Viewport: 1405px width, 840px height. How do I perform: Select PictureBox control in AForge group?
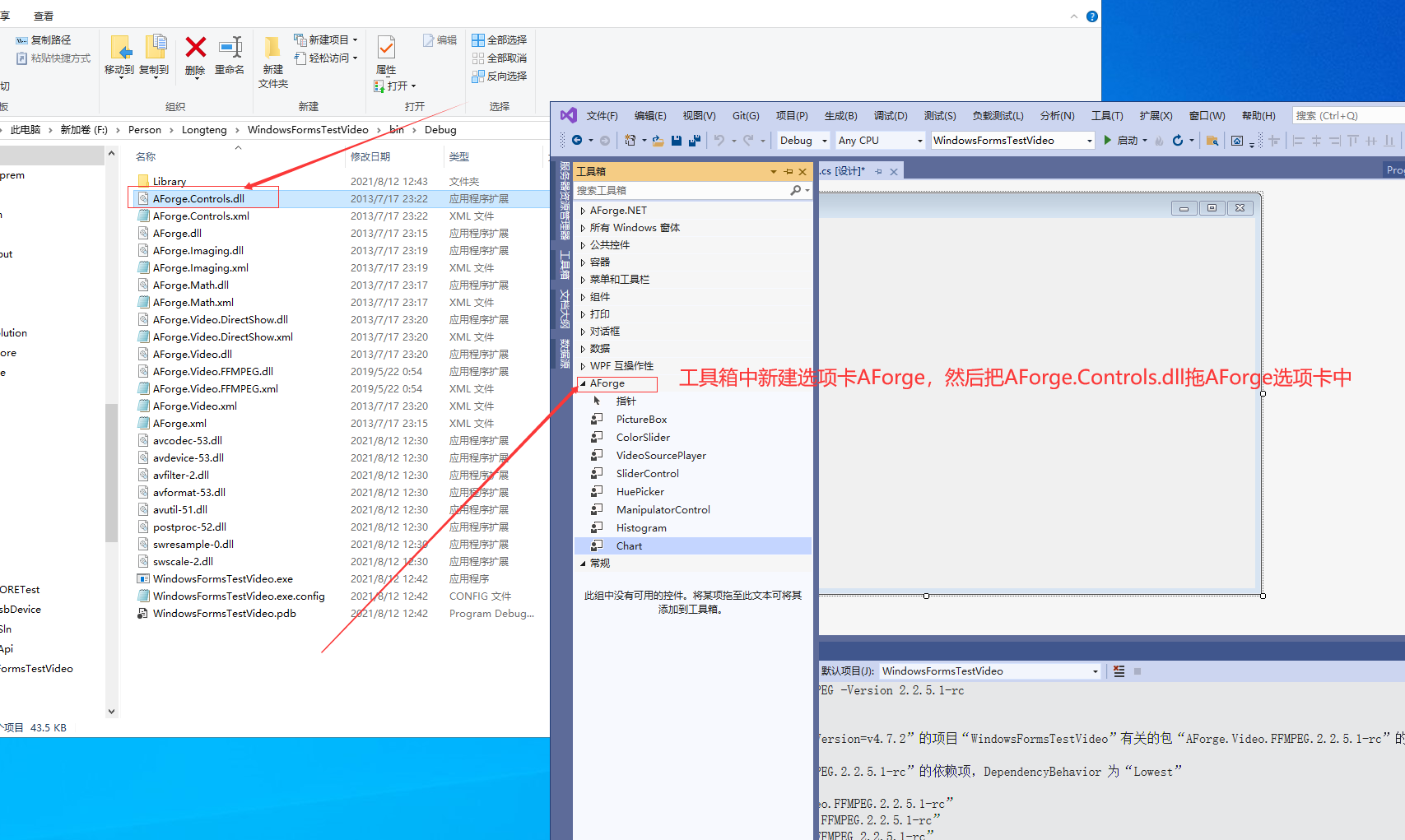[x=693, y=420]
